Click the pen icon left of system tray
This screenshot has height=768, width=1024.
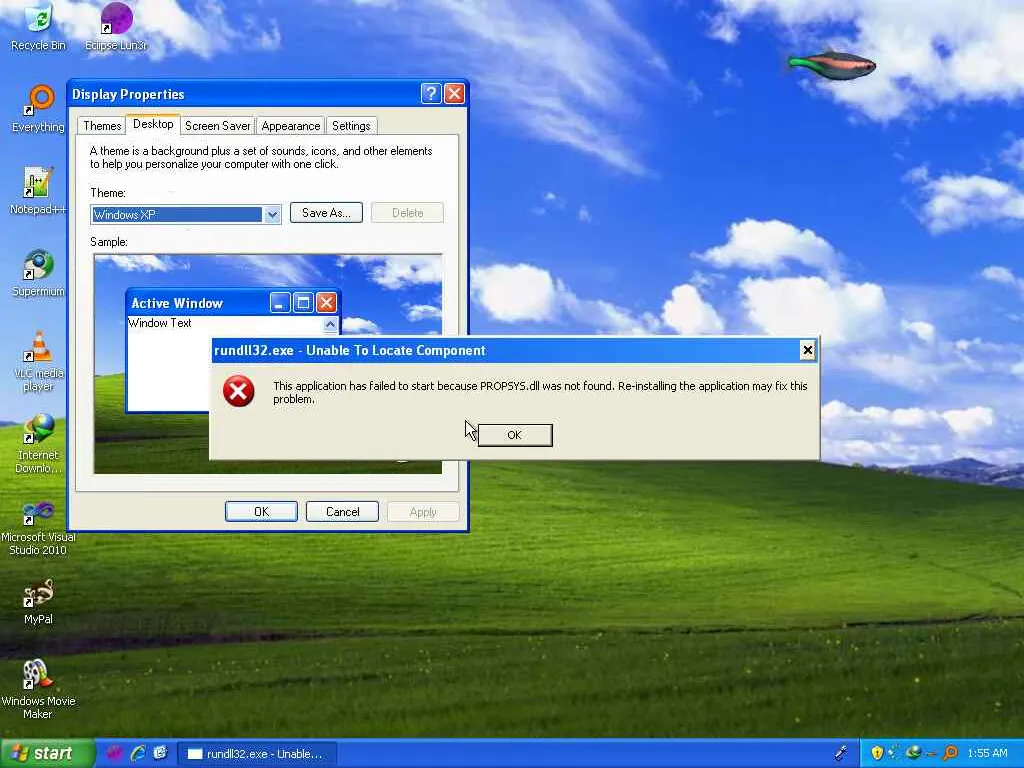click(842, 753)
